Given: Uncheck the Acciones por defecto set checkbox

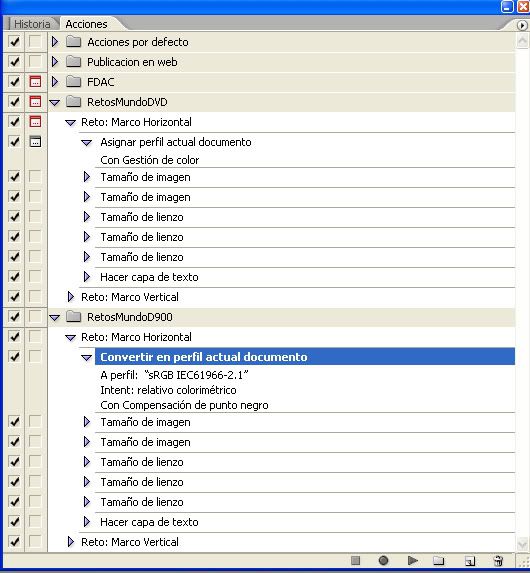Looking at the screenshot, I should point(14,42).
